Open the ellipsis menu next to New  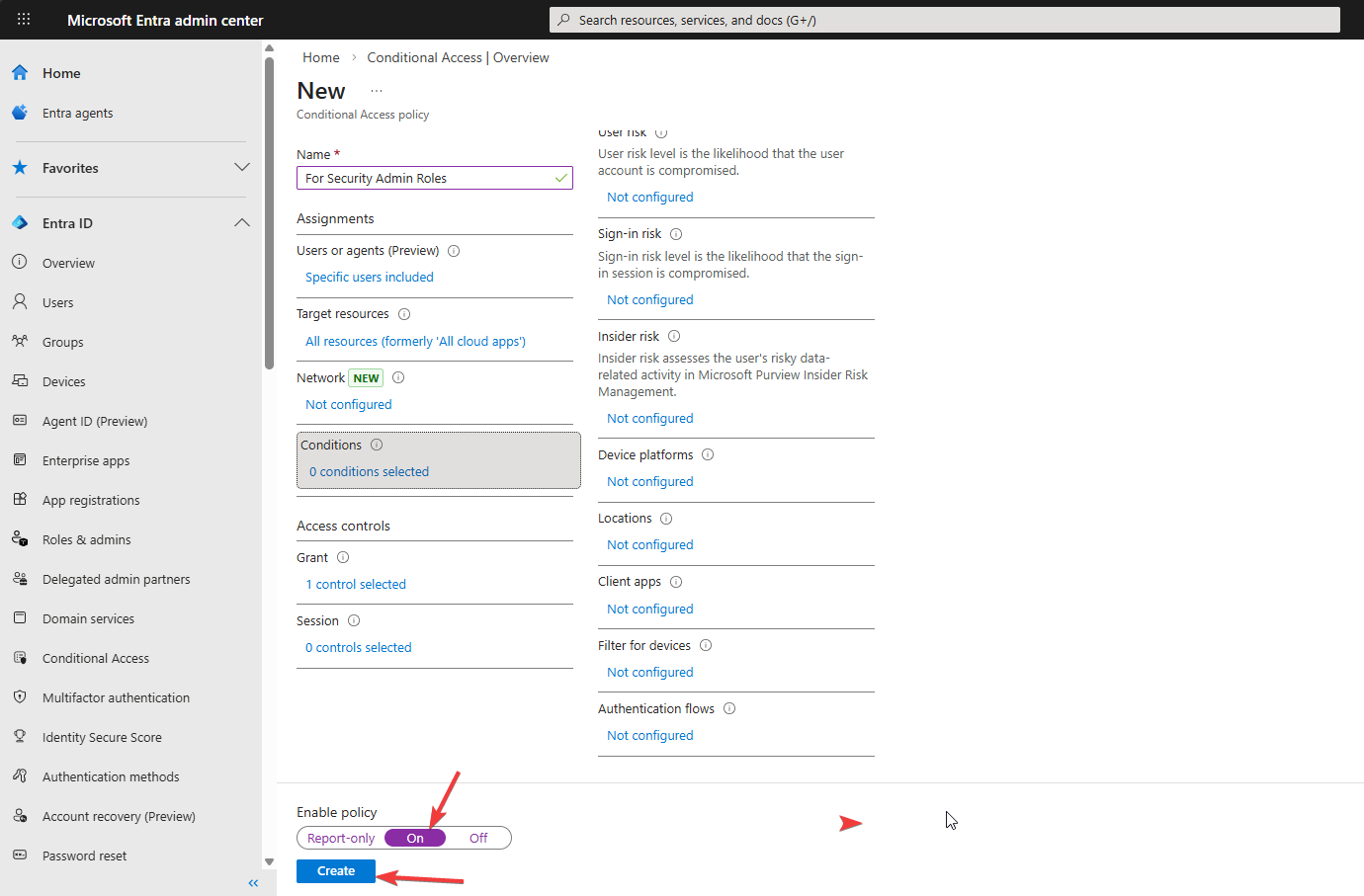coord(377,91)
